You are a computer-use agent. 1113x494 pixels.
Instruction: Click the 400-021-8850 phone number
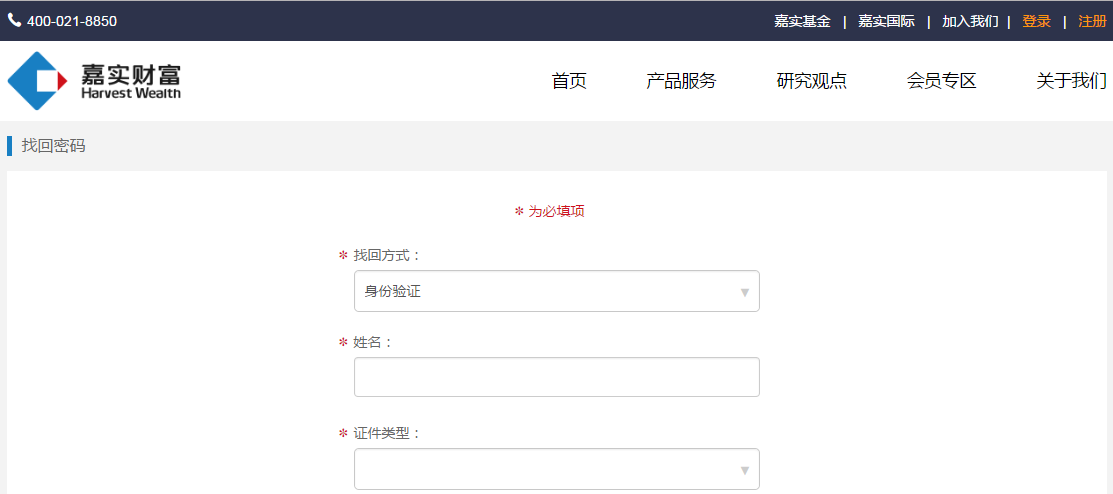tap(72, 21)
